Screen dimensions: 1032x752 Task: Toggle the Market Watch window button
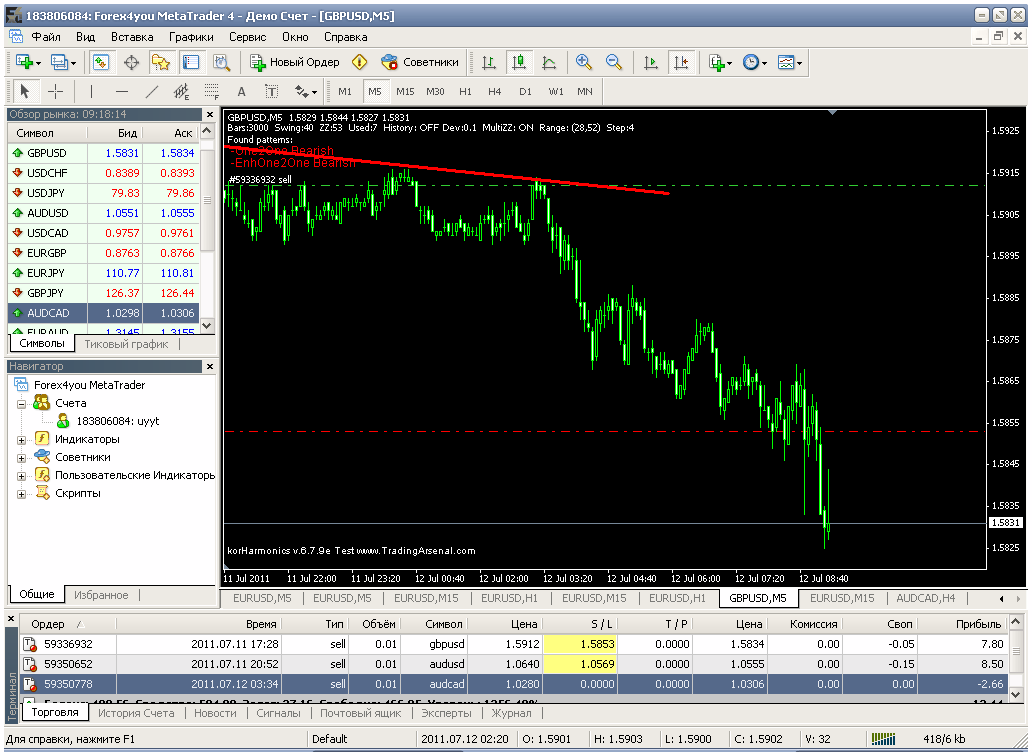(x=101, y=62)
